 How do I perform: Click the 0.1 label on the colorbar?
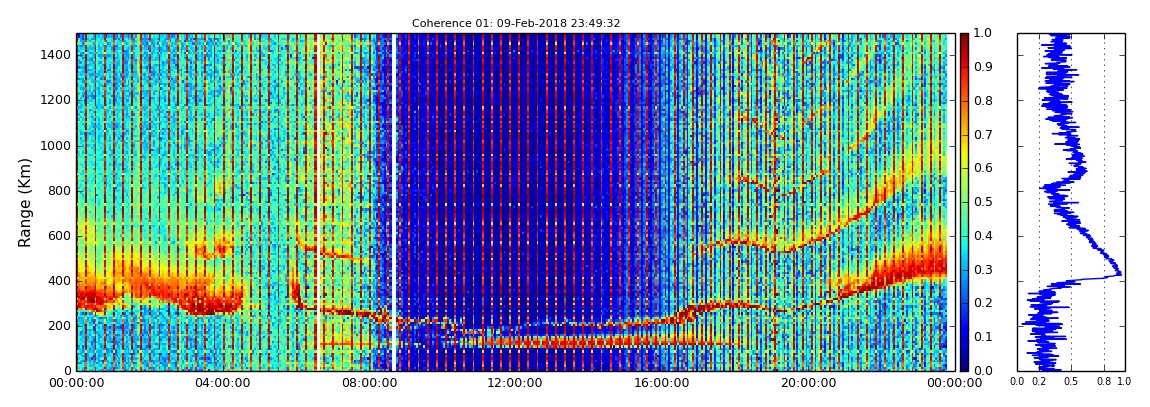(x=982, y=337)
